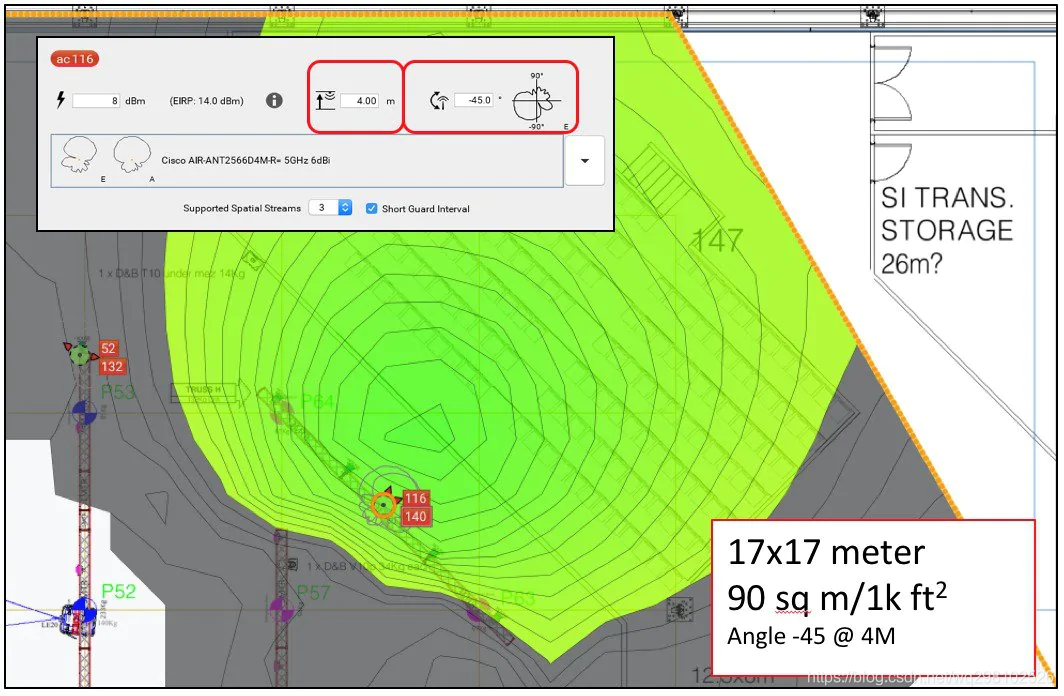Click the elevation pattern dial diagram
The width and height of the screenshot is (1064, 696).
point(537,102)
